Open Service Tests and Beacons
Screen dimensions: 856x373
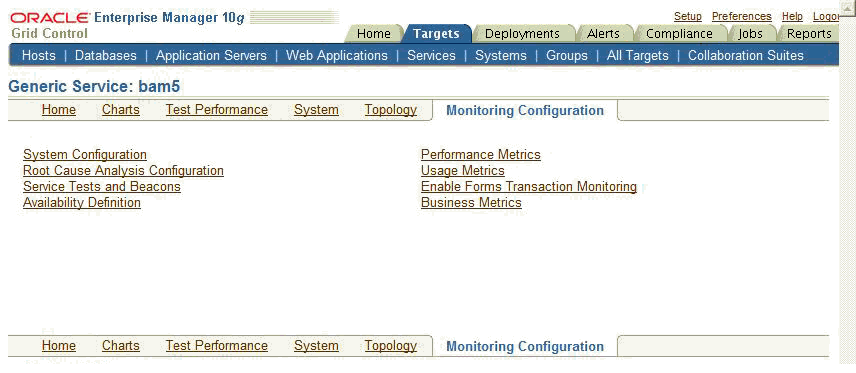[102, 186]
